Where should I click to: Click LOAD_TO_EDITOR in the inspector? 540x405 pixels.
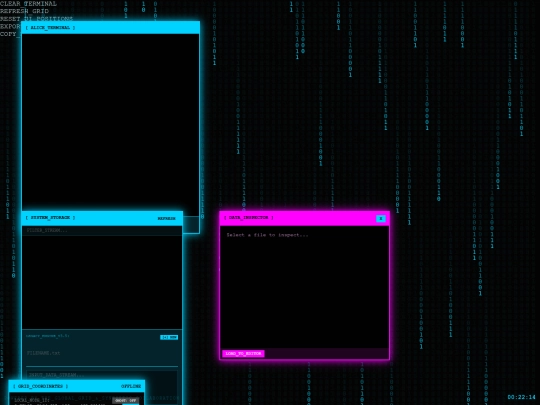click(x=243, y=354)
